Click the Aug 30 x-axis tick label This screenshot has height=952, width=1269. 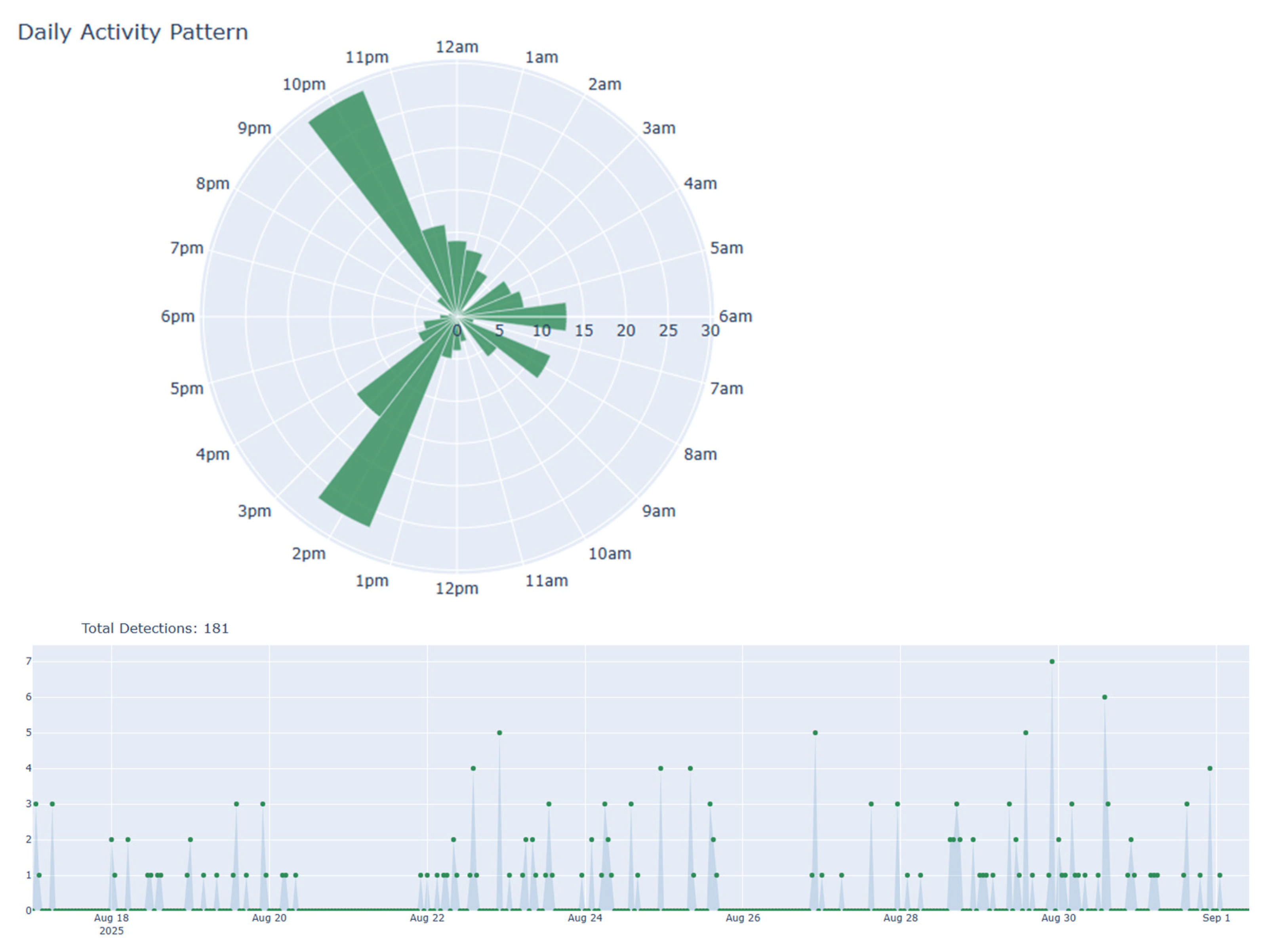pyautogui.click(x=1058, y=918)
